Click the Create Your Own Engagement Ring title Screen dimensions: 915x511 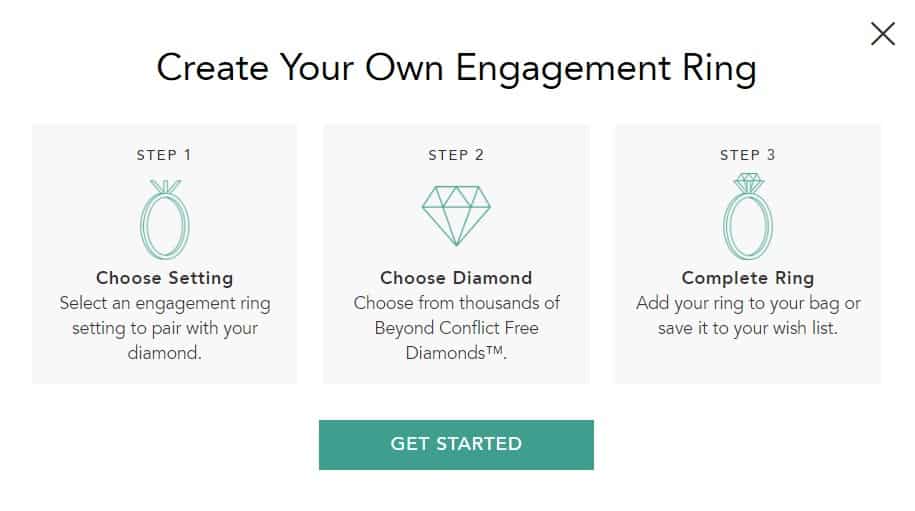pos(456,68)
